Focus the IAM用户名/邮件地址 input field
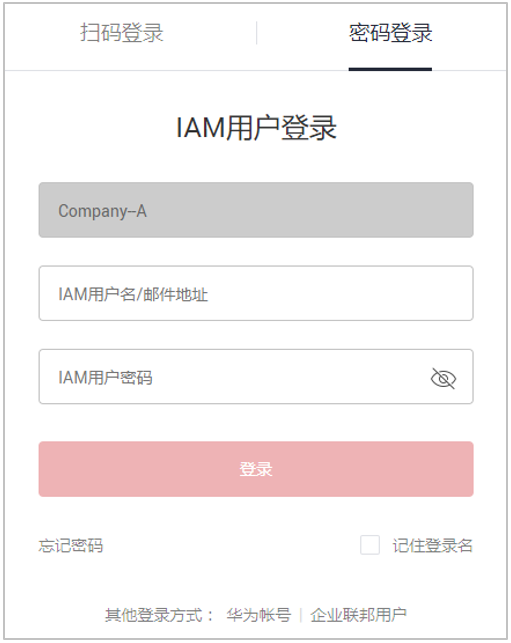Screen dimensions: 511x643 pos(256,293)
